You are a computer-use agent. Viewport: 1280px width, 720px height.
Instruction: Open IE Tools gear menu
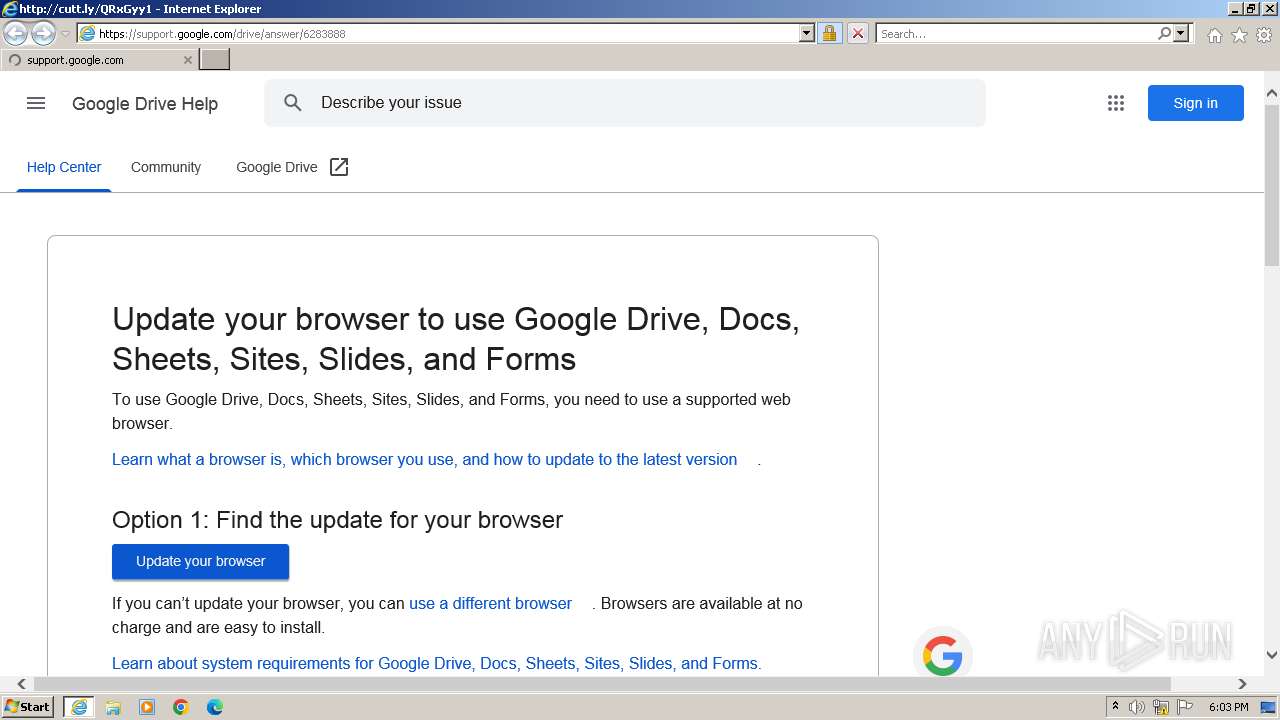tap(1264, 35)
